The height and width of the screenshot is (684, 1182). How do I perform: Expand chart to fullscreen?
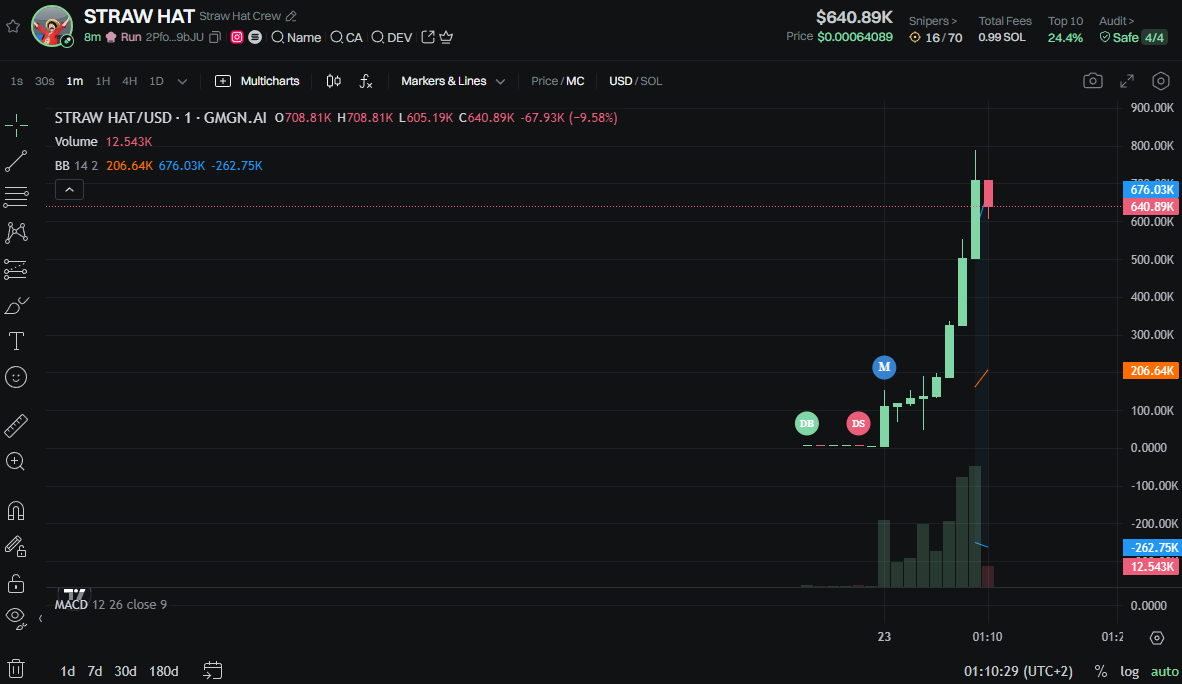click(1127, 81)
